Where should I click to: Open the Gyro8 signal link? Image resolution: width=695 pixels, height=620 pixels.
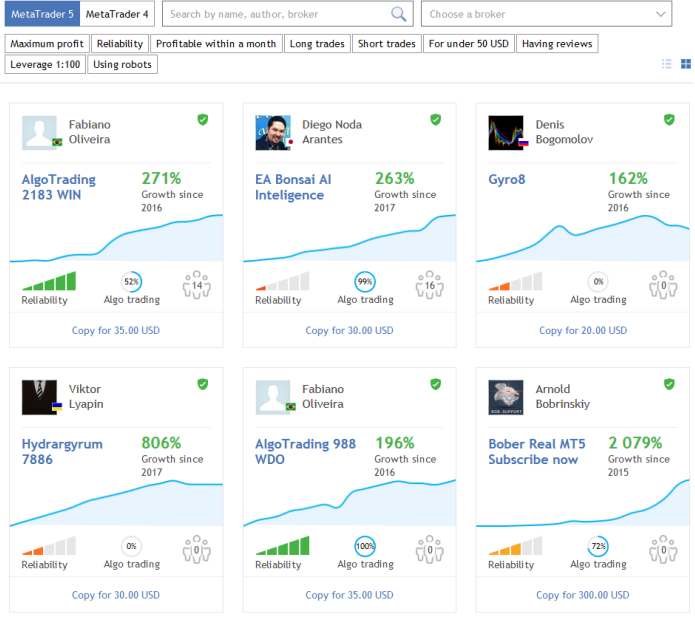pyautogui.click(x=506, y=180)
